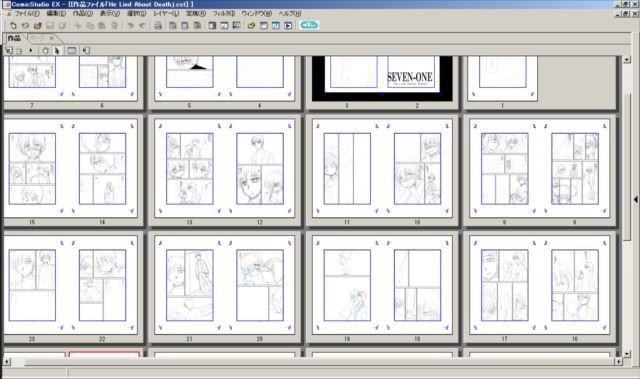The height and width of the screenshot is (379, 640).
Task: Select the arrow pointer tool icon
Action: pyautogui.click(x=57, y=51)
